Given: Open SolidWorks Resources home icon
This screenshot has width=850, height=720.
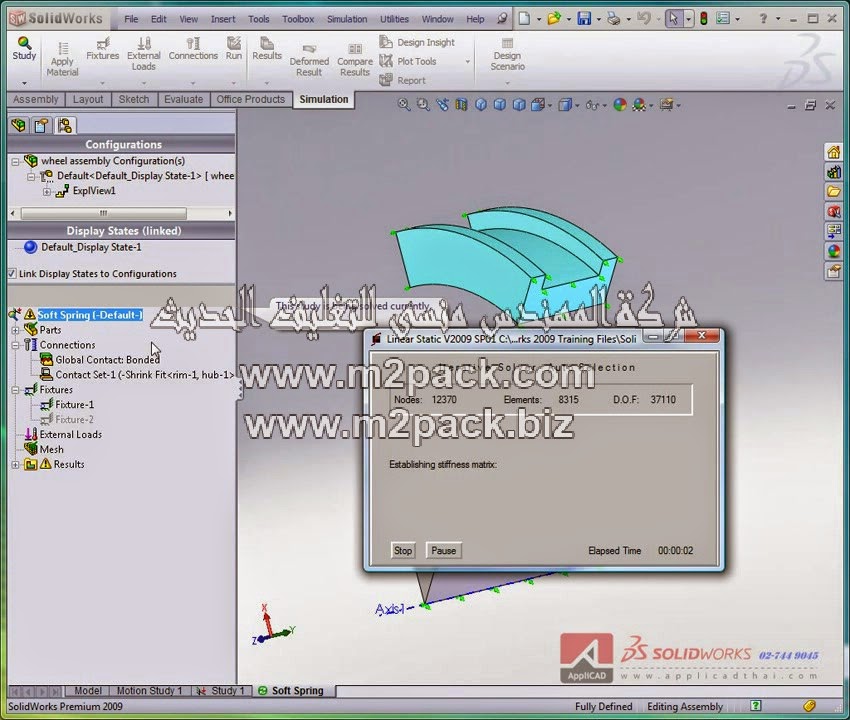Looking at the screenshot, I should (834, 152).
